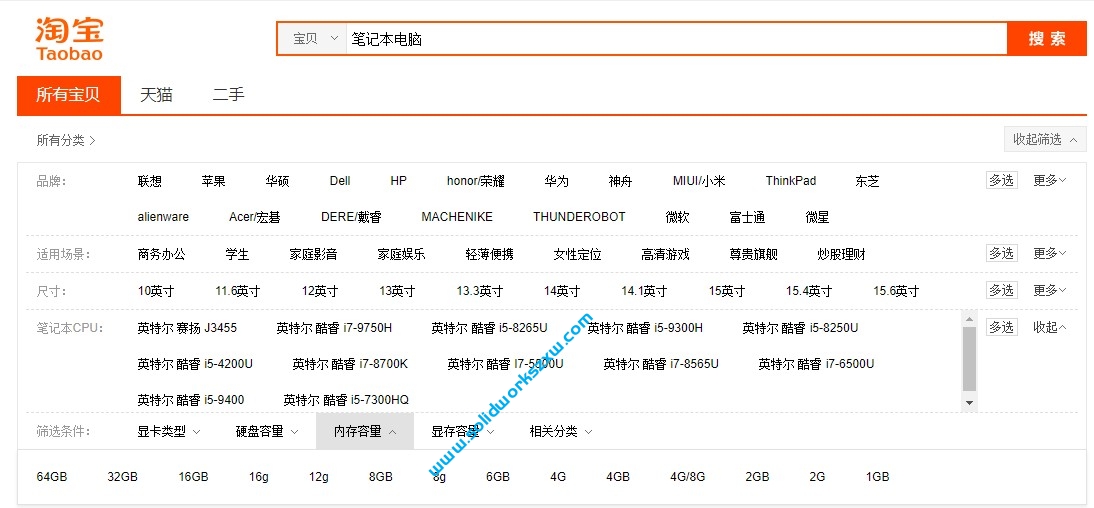Viewport: 1094px width, 508px height.
Task: Filter by brand 苹果
Action: coord(213,181)
